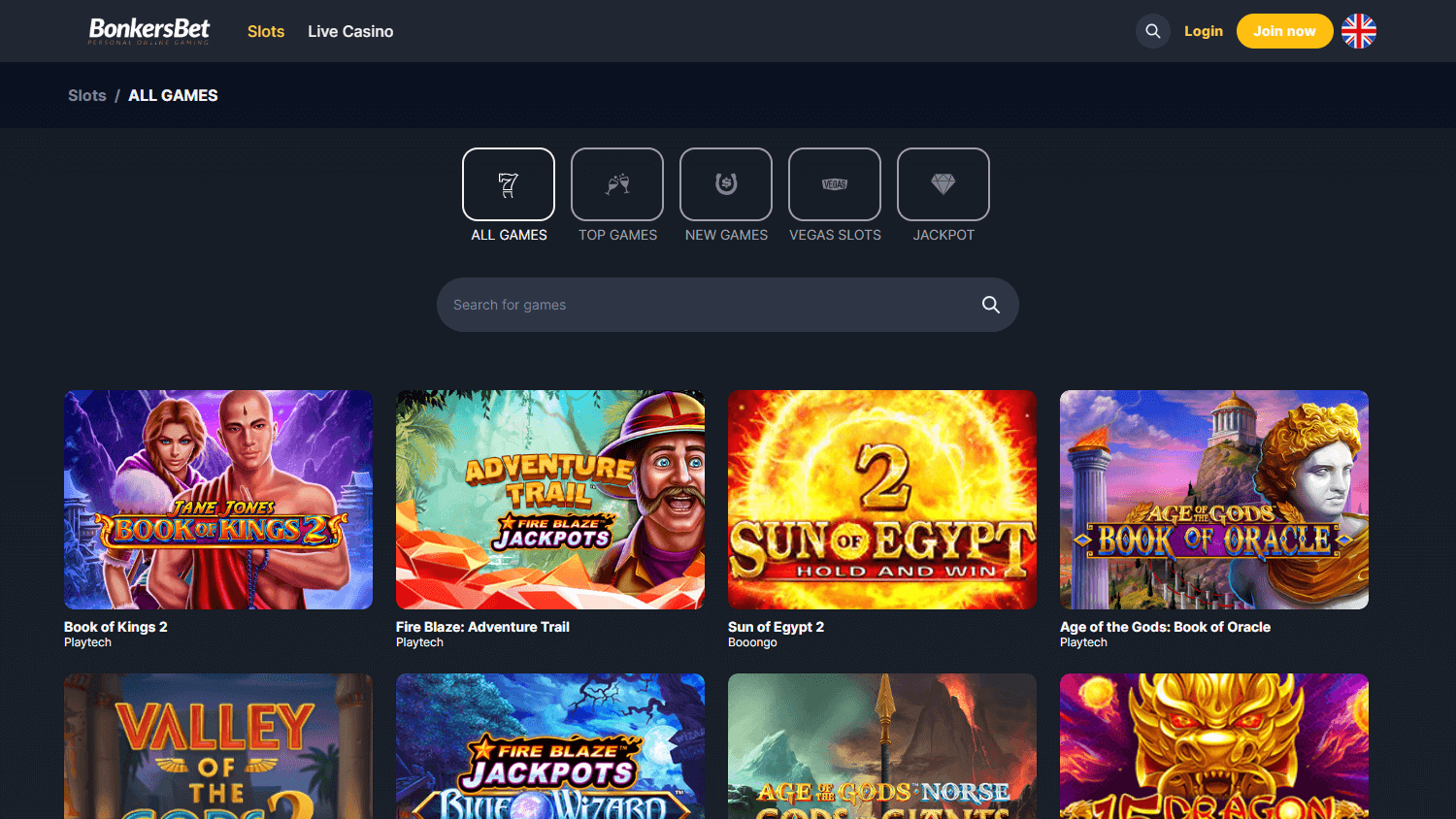Click the British flag language icon
Viewport: 1456px width, 819px height.
pyautogui.click(x=1358, y=31)
